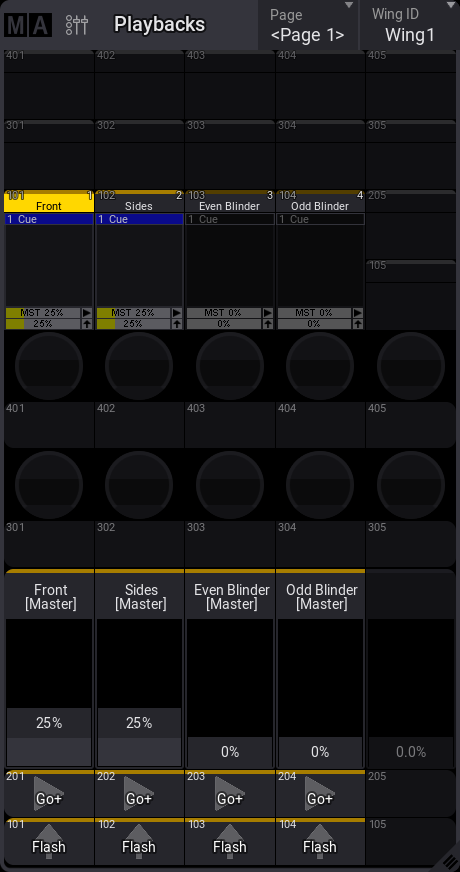Select the 1 Cue row under Front

pyautogui.click(x=49, y=219)
